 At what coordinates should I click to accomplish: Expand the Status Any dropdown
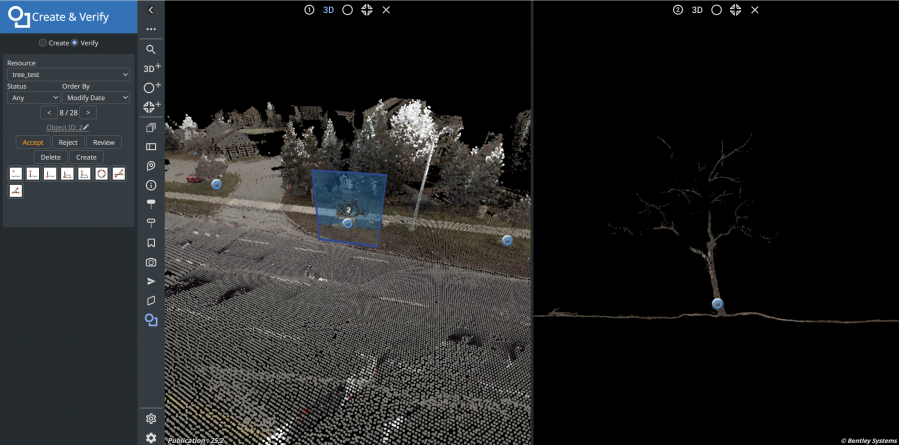coord(33,97)
